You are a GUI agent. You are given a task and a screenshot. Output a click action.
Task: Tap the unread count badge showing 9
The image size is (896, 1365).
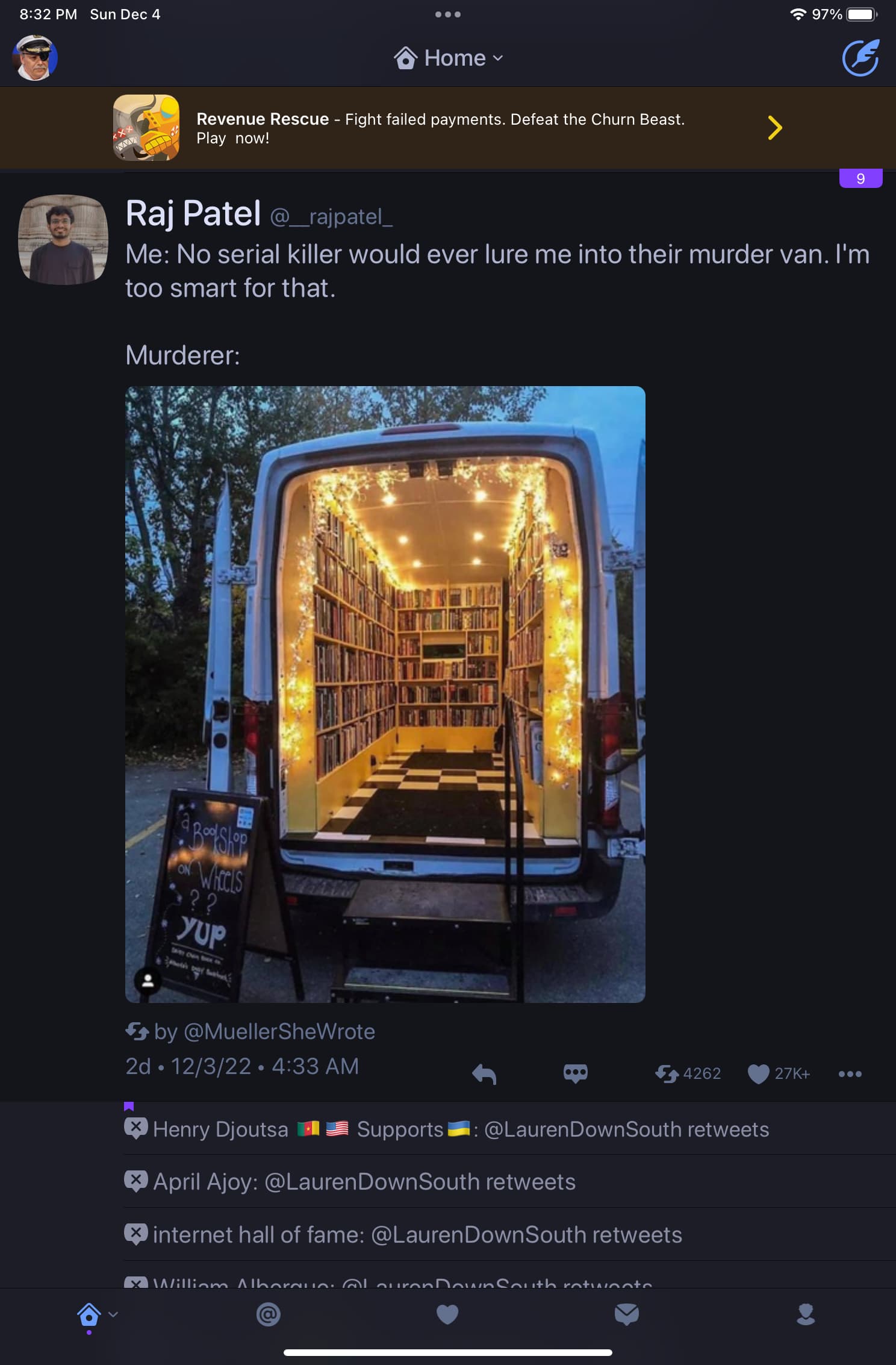pyautogui.click(x=860, y=178)
